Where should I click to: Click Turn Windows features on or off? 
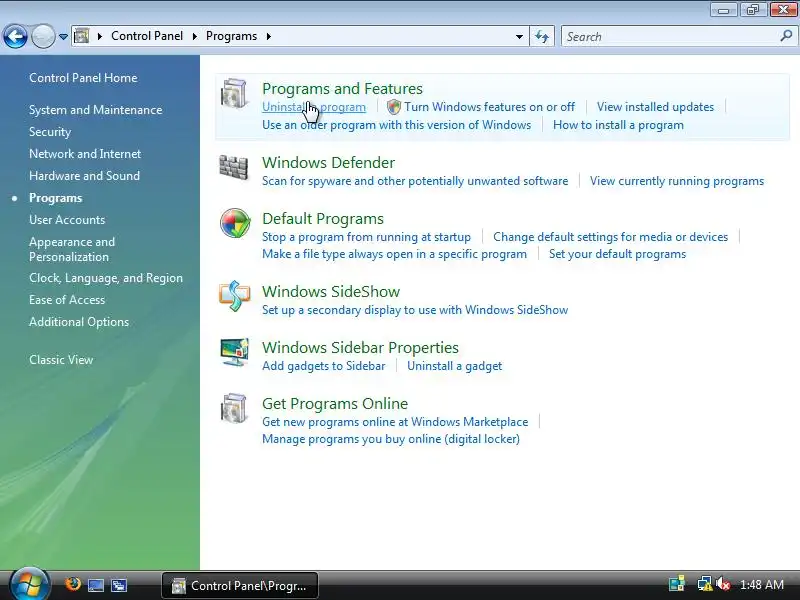pos(489,107)
